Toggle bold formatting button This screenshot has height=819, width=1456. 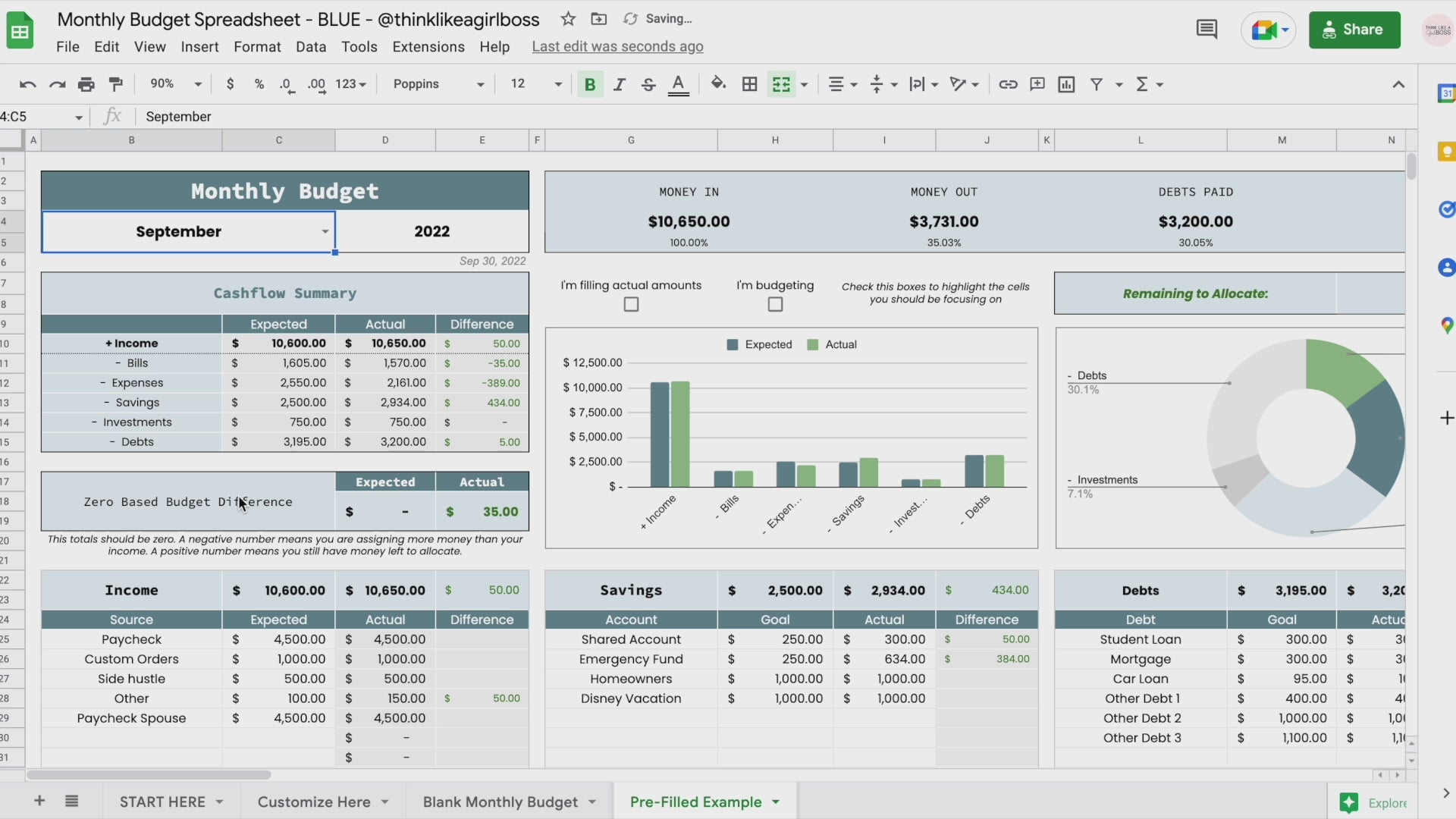pos(589,84)
